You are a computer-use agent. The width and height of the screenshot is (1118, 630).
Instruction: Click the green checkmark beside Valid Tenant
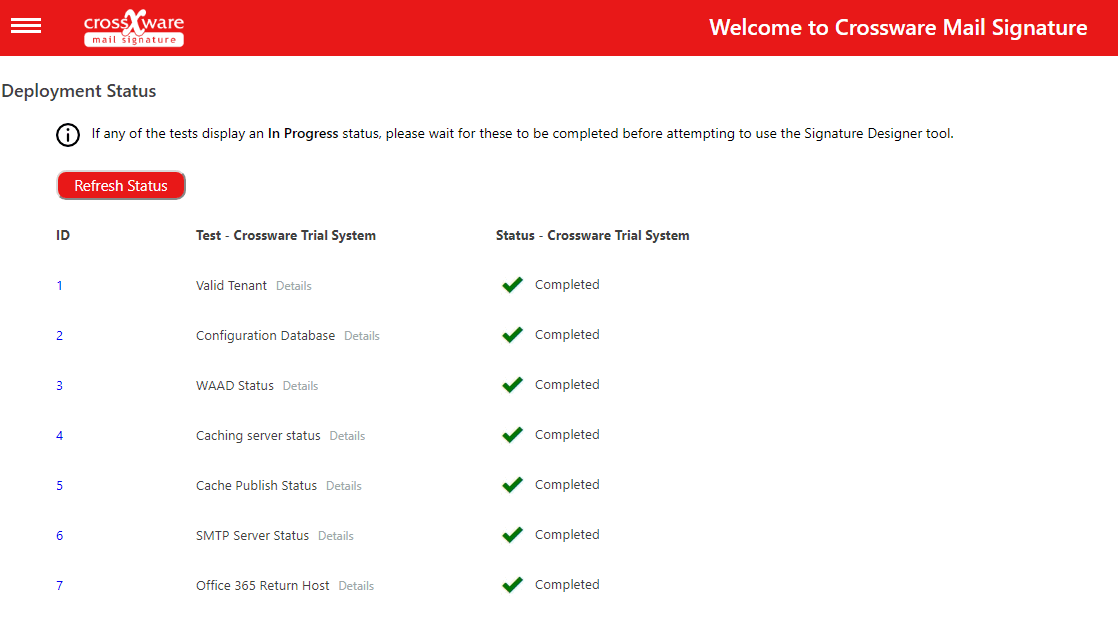[512, 284]
